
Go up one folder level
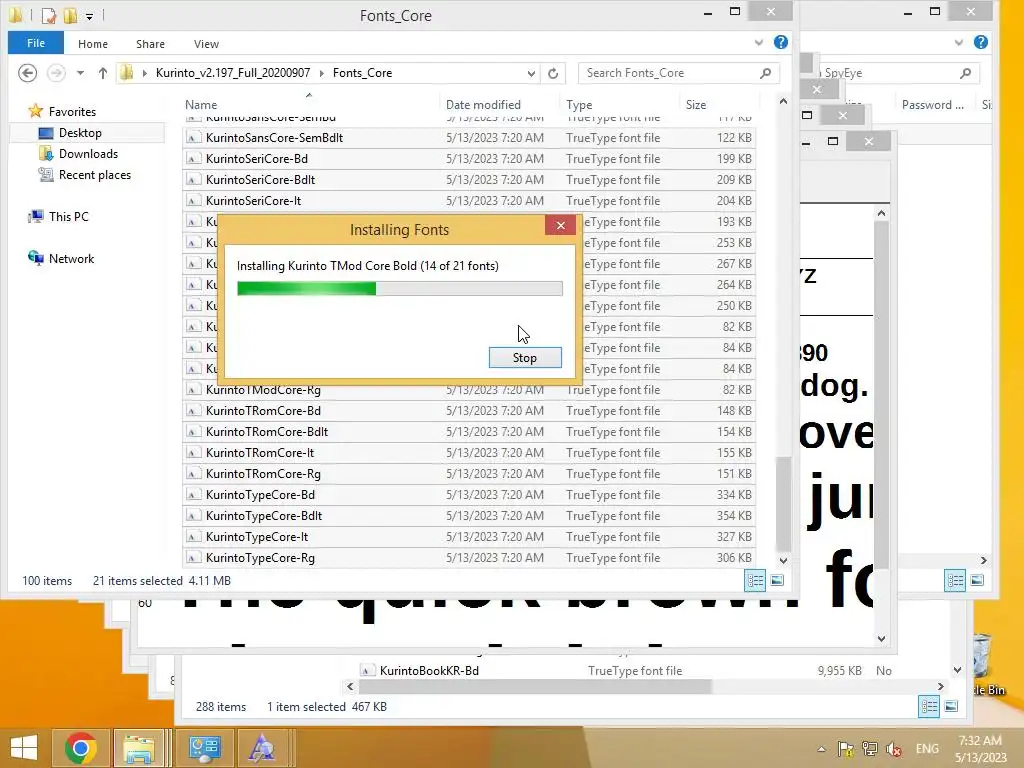[103, 73]
